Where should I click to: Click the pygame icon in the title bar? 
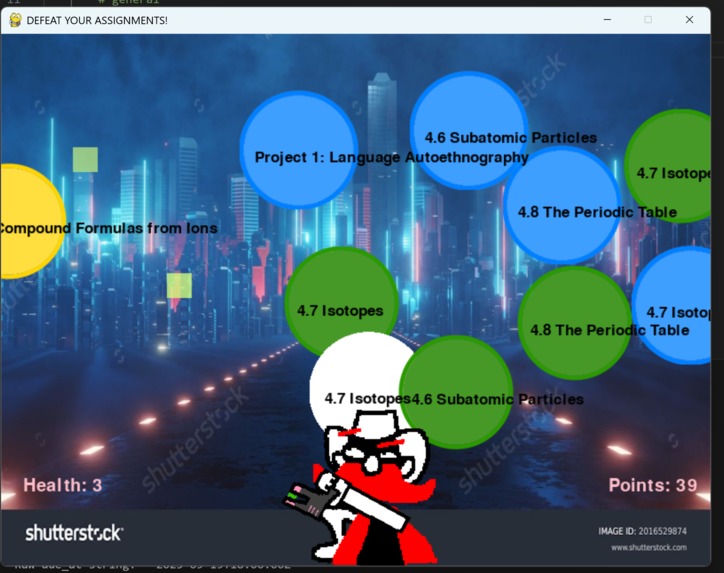click(15, 20)
